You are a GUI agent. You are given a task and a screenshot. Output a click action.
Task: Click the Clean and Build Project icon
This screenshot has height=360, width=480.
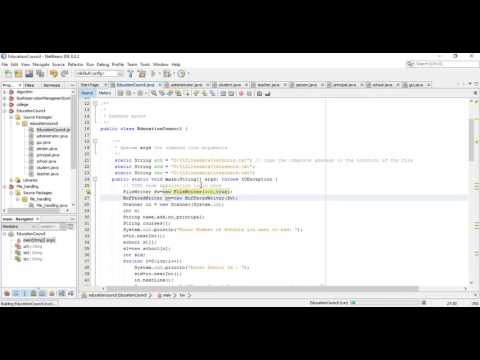(142, 74)
